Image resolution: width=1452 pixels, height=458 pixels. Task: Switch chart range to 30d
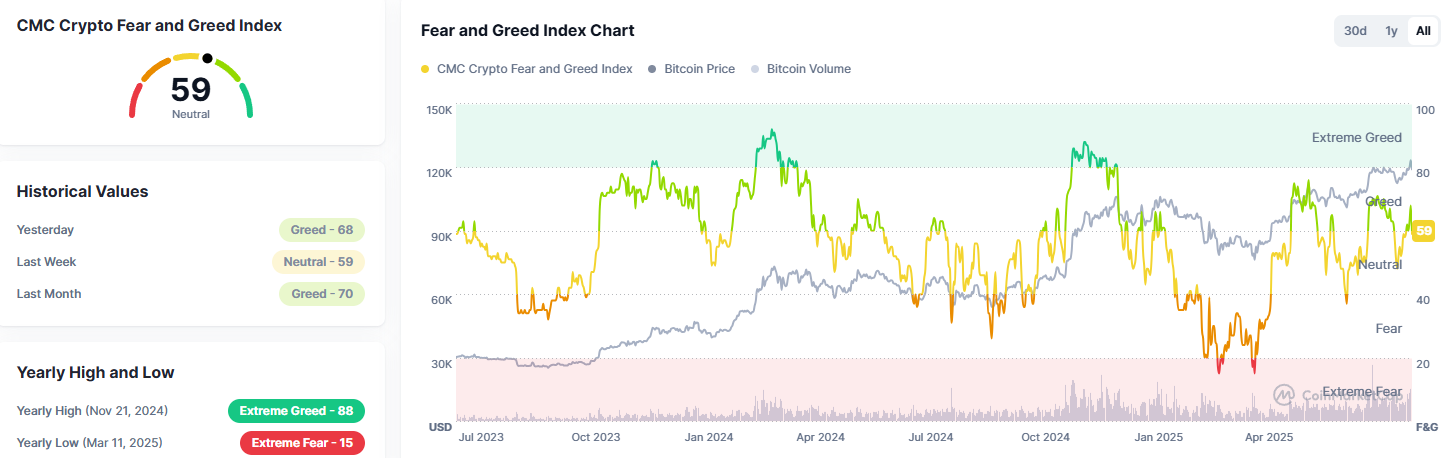tap(1355, 31)
